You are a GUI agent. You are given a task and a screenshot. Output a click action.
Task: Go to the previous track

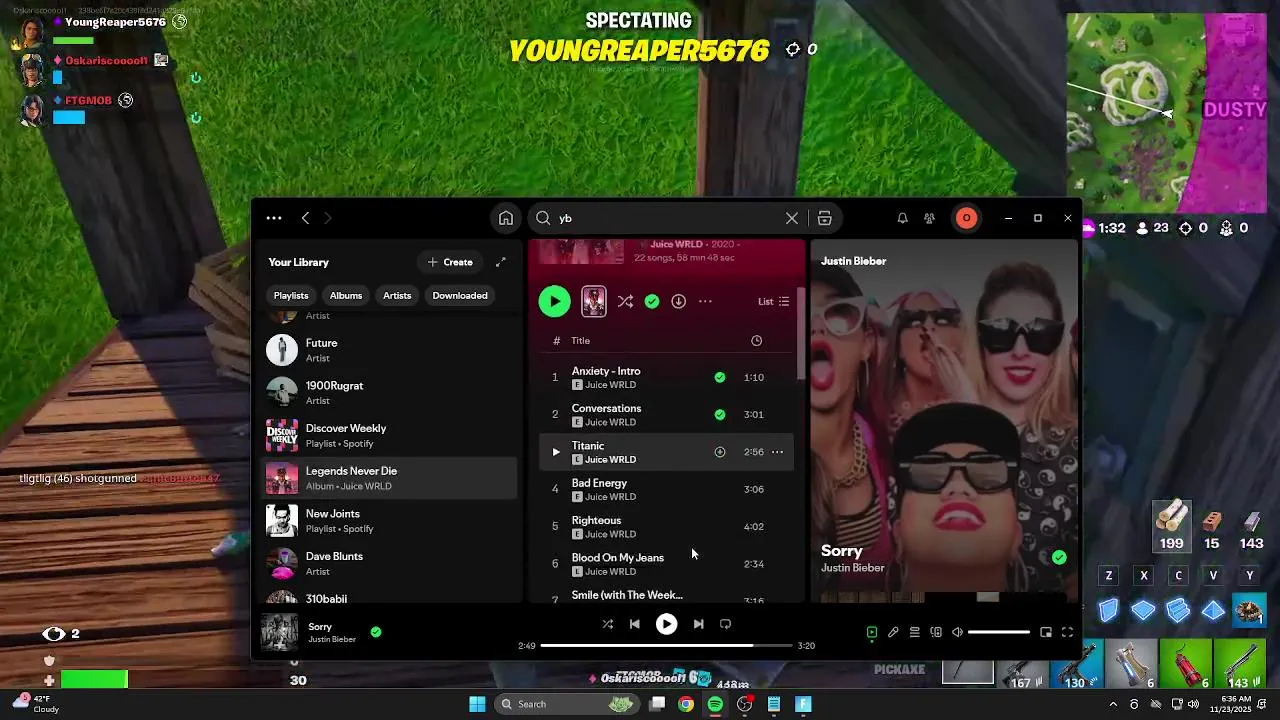pos(634,624)
